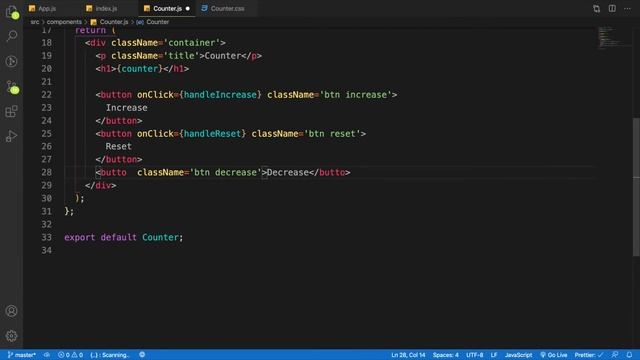Open the Search view in activity bar
This screenshot has width=640, height=360.
pos(11,36)
